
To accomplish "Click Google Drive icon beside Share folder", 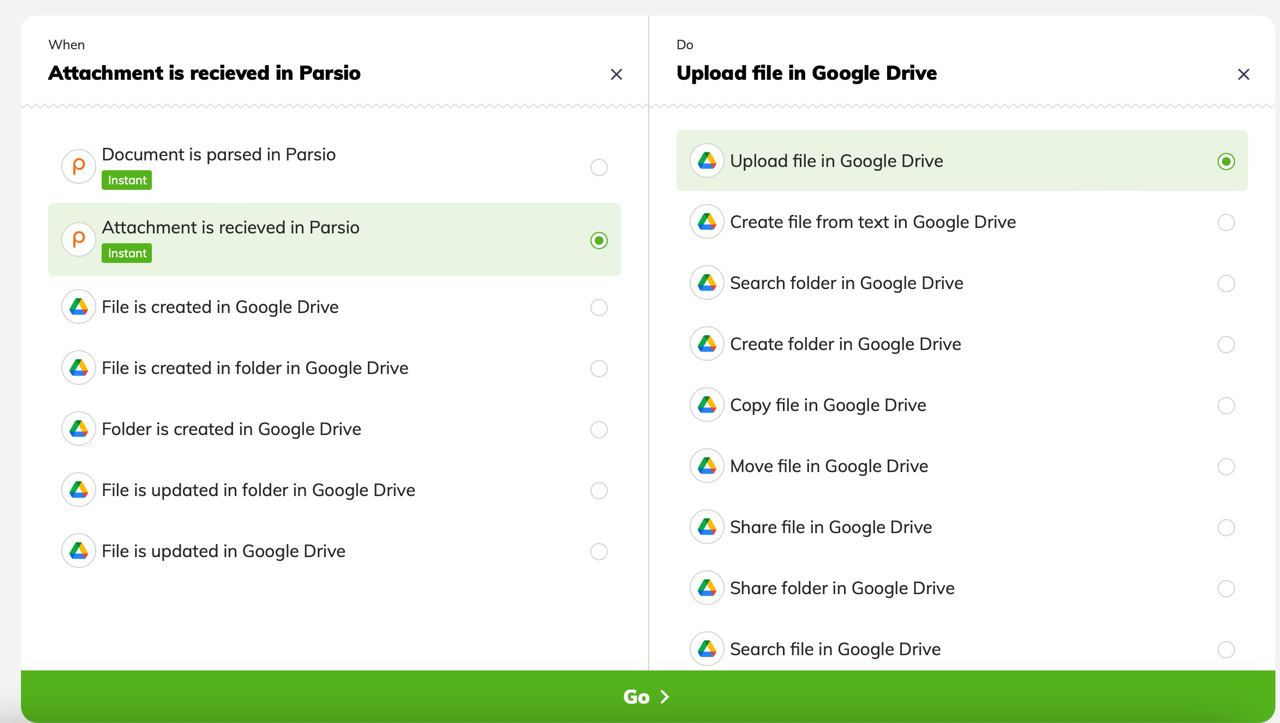I will [x=706, y=588].
